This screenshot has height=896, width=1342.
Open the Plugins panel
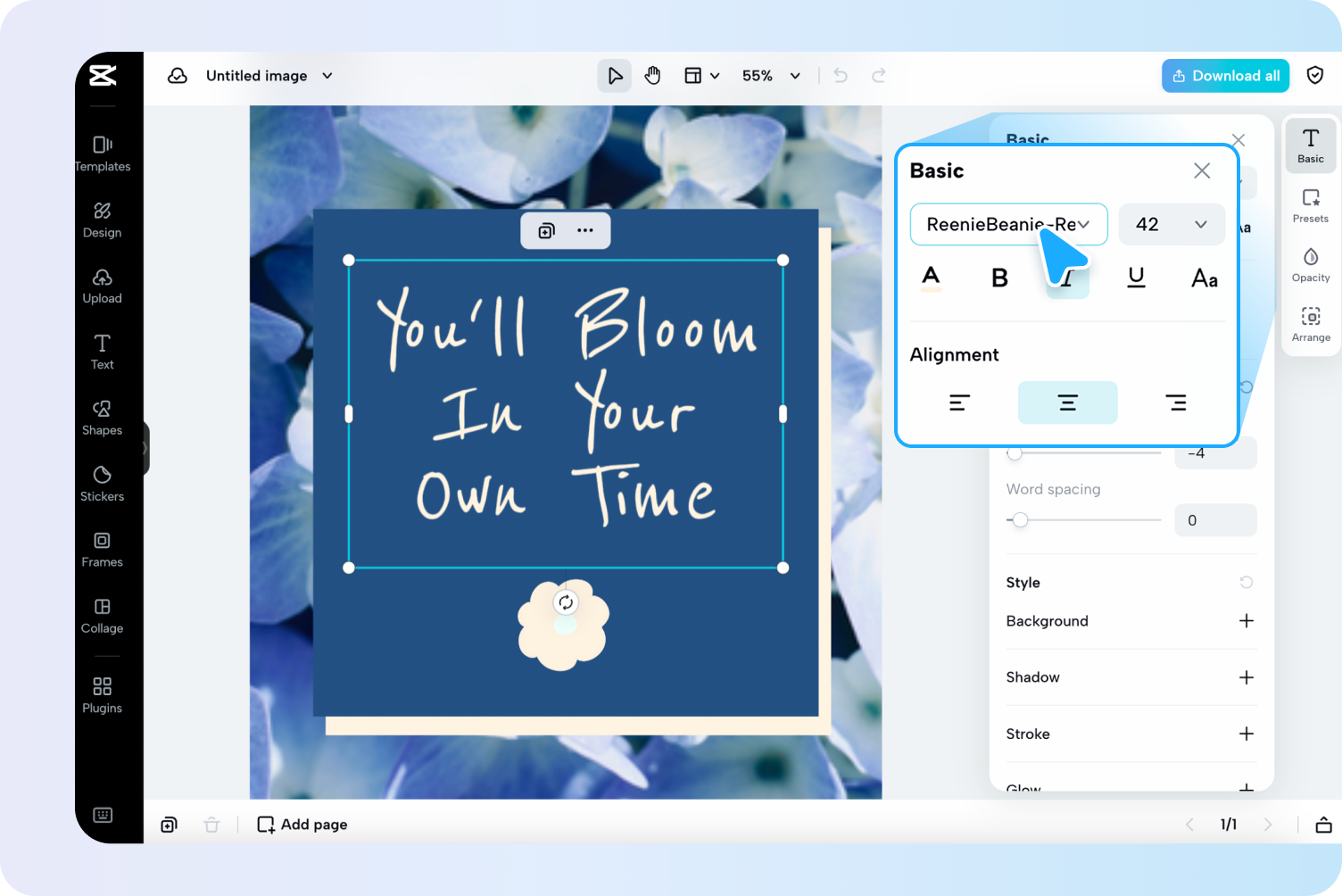coord(102,693)
